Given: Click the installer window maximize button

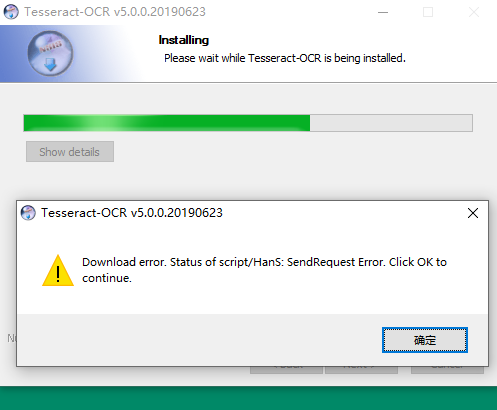Looking at the screenshot, I should click(428, 12).
